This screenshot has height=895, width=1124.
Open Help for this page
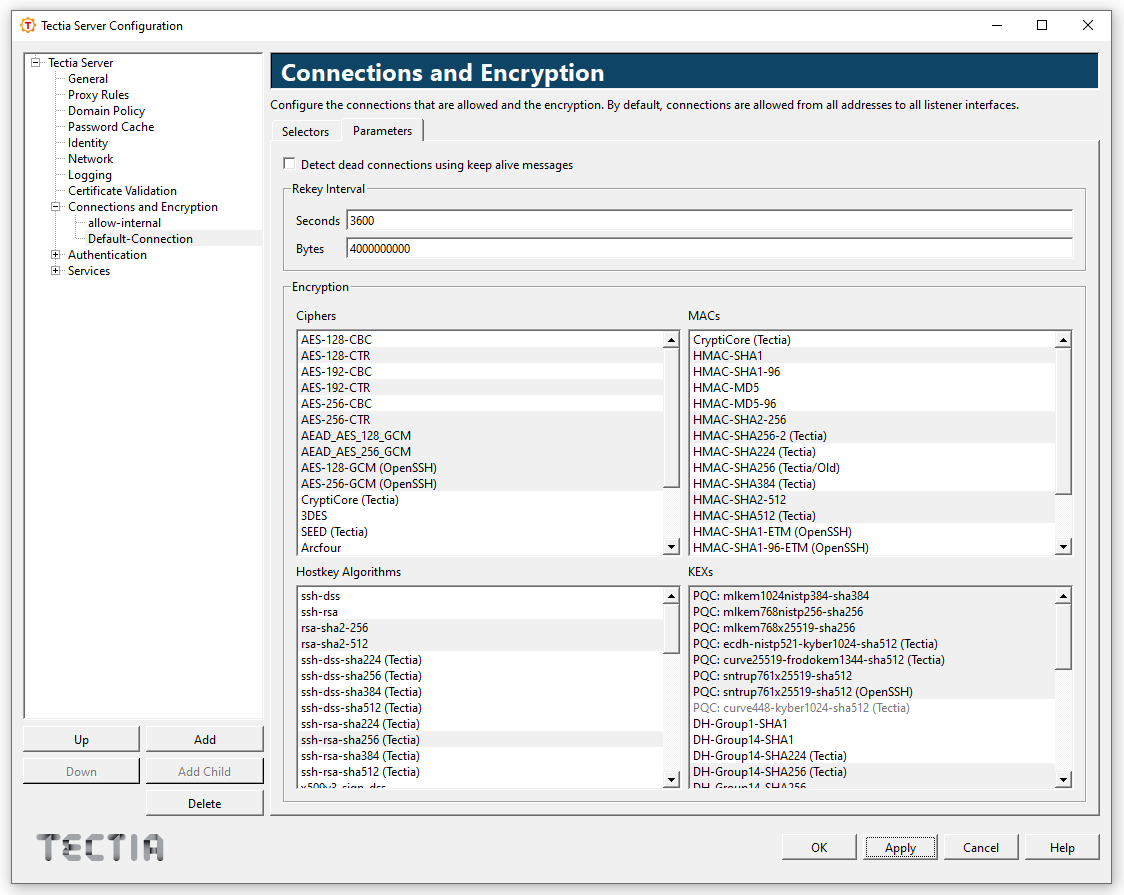1062,848
